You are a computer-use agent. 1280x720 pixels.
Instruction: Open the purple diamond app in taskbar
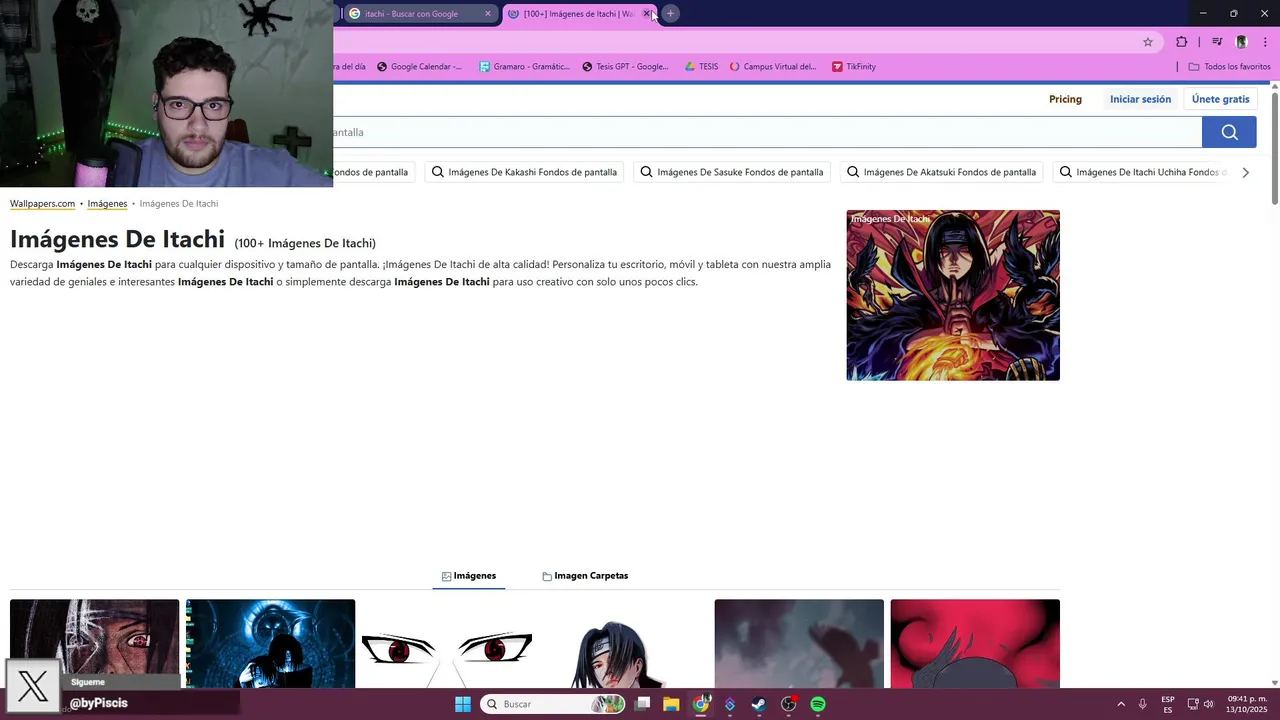click(x=730, y=704)
